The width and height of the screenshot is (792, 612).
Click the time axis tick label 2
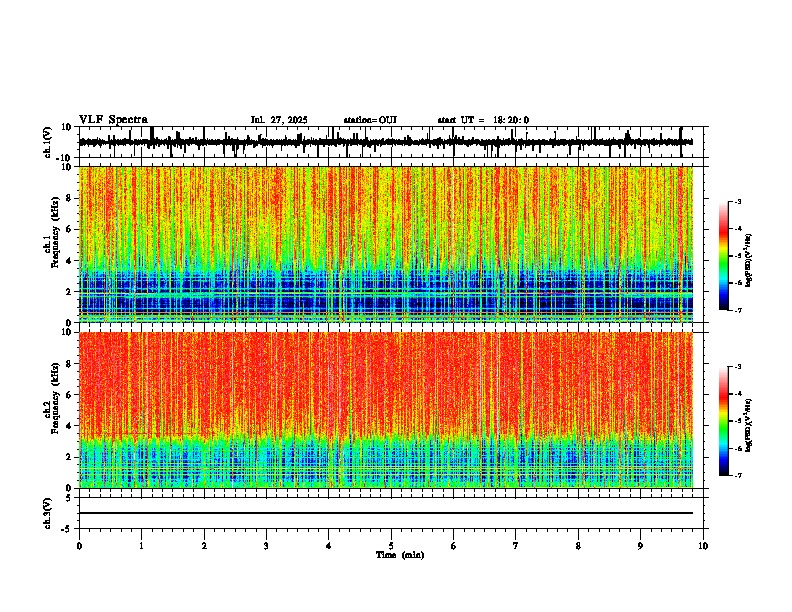pyautogui.click(x=204, y=546)
